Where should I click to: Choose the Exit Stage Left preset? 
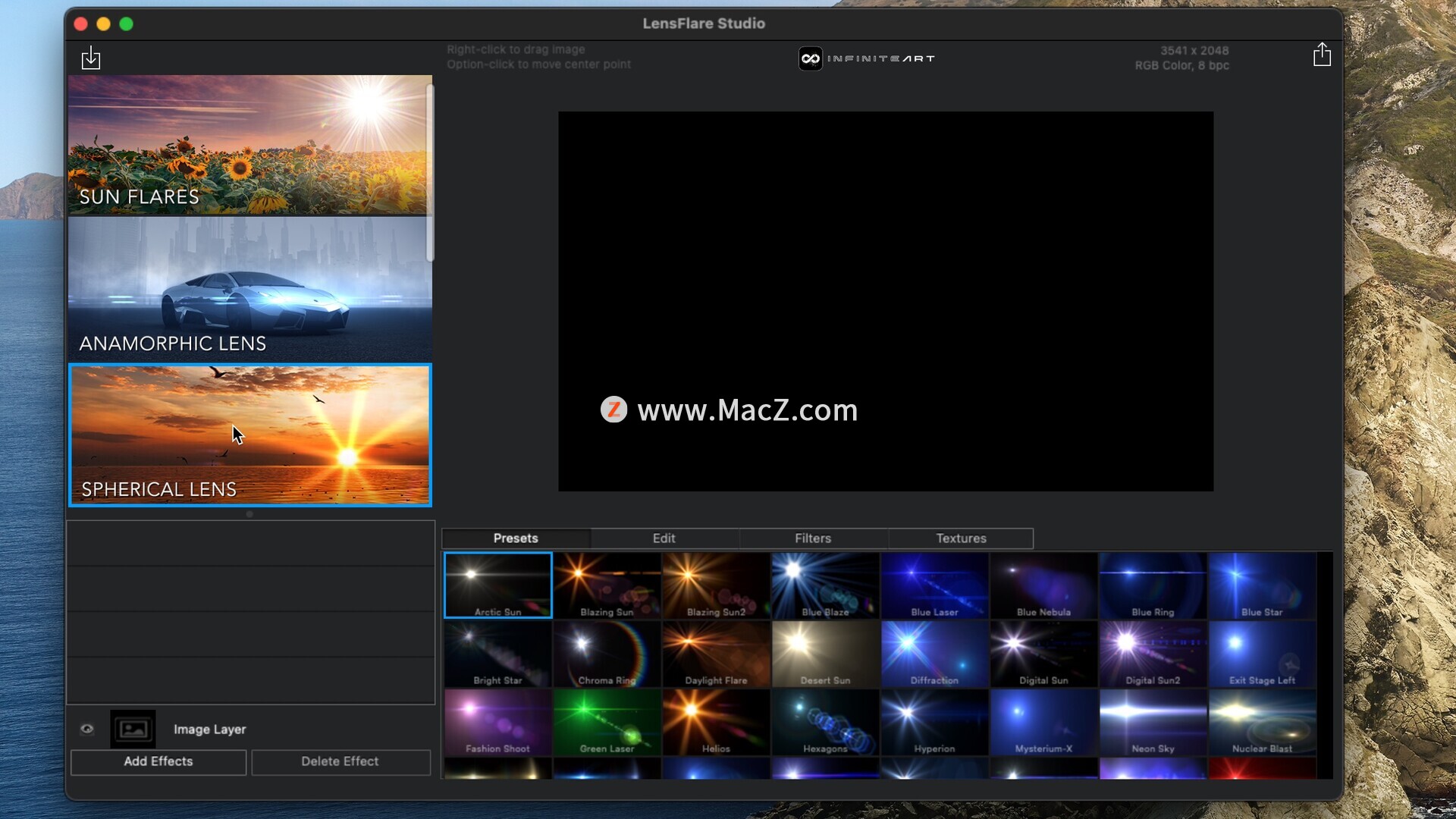click(x=1262, y=654)
